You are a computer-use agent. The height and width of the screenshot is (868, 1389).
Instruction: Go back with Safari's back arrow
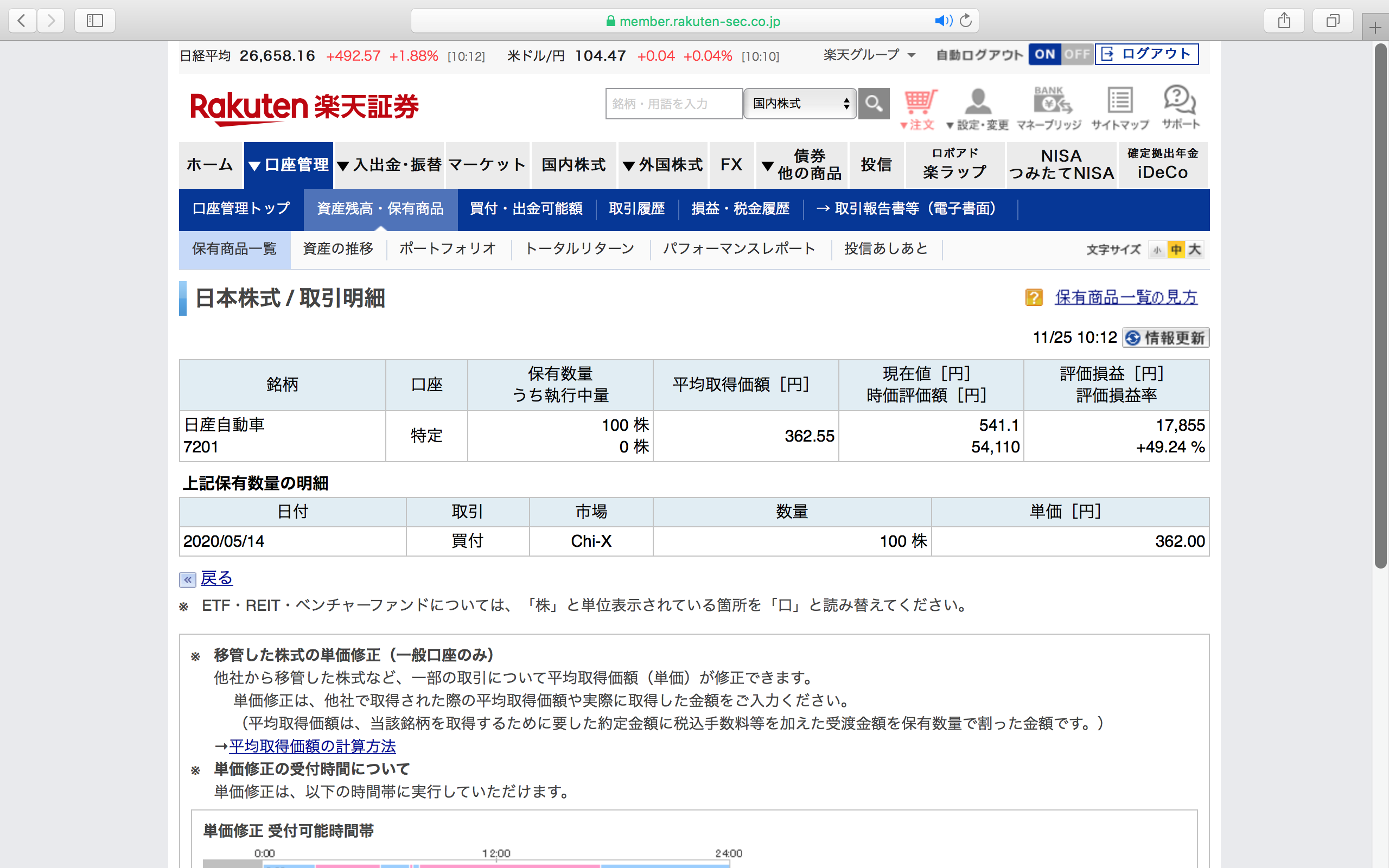[22, 21]
